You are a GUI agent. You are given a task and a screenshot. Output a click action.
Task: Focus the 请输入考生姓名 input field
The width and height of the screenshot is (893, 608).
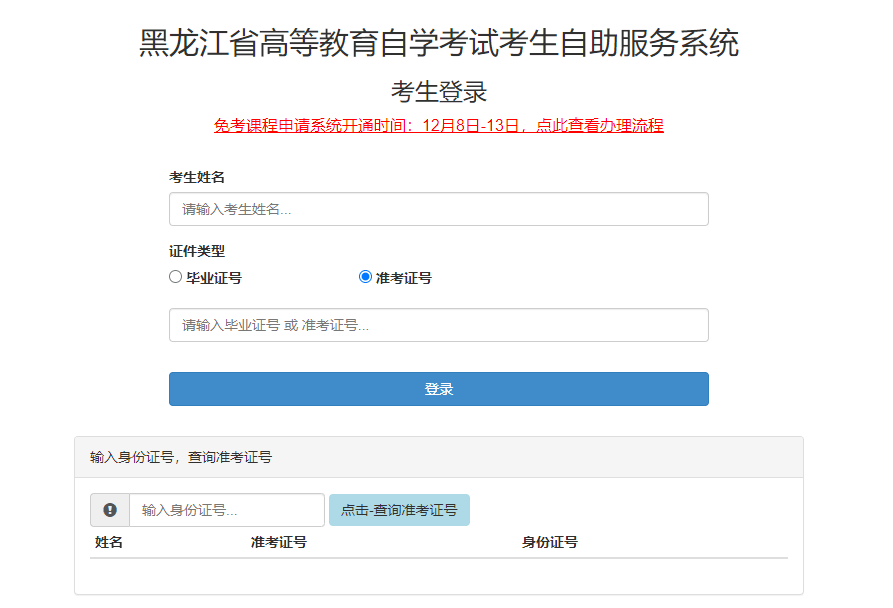point(439,209)
